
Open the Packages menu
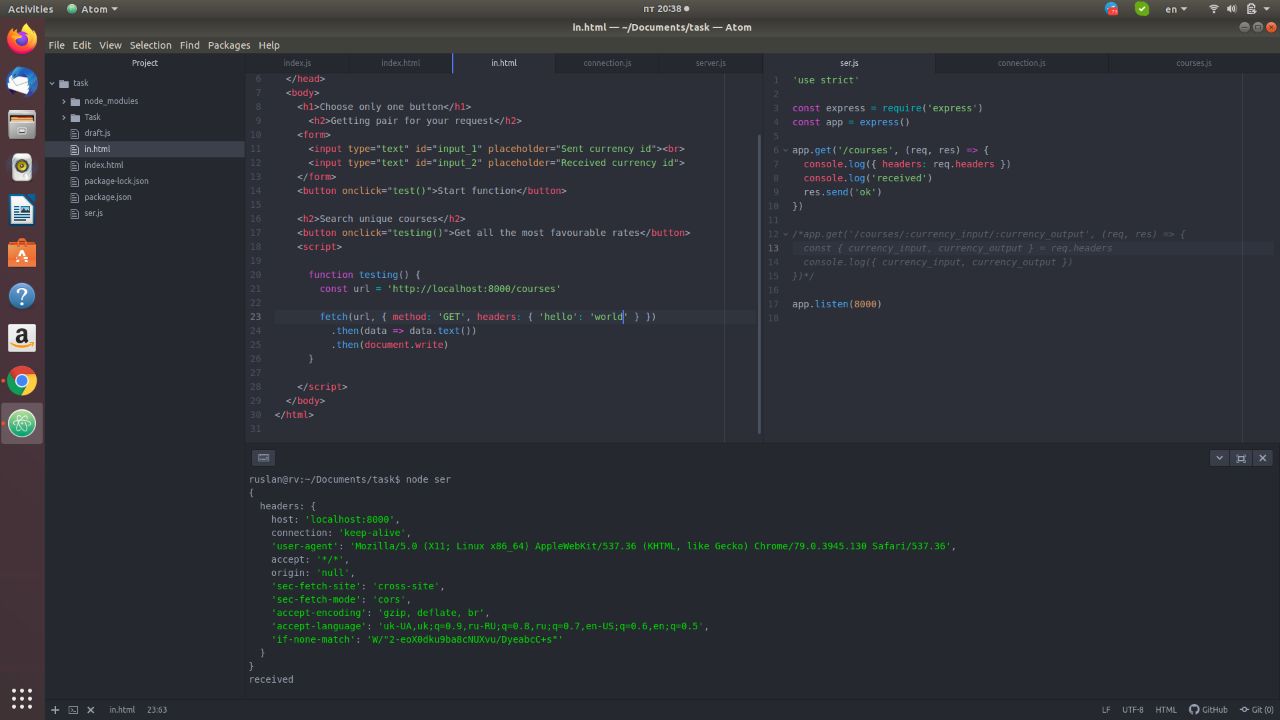coord(229,45)
